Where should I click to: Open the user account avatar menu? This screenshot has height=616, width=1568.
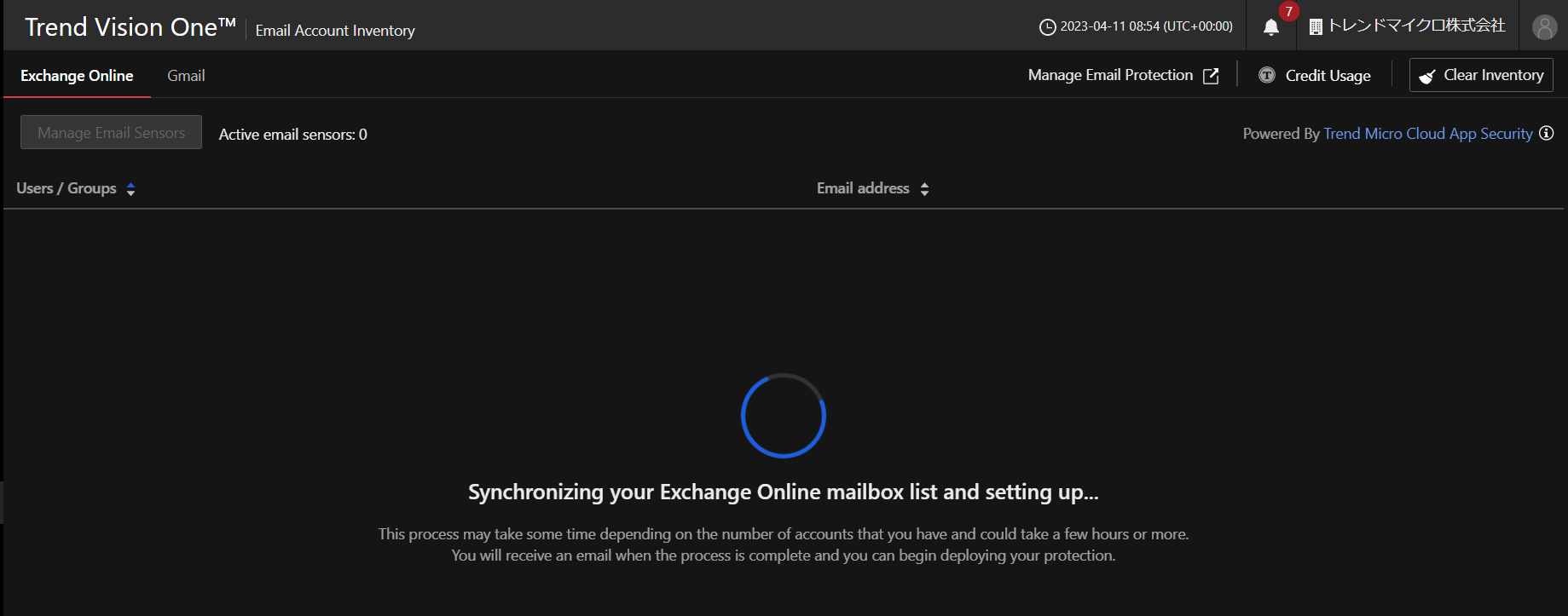[x=1544, y=27]
